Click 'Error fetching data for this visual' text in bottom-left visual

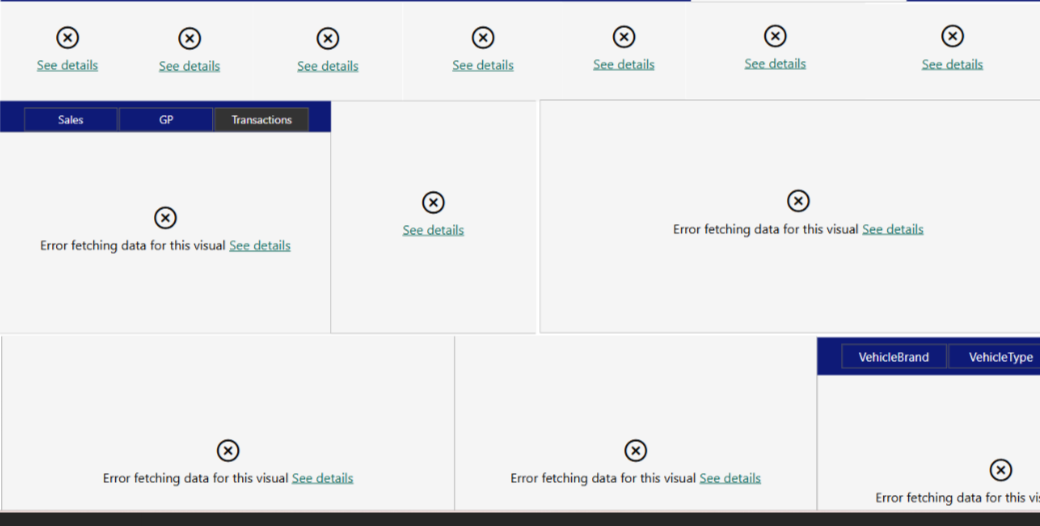click(x=196, y=478)
